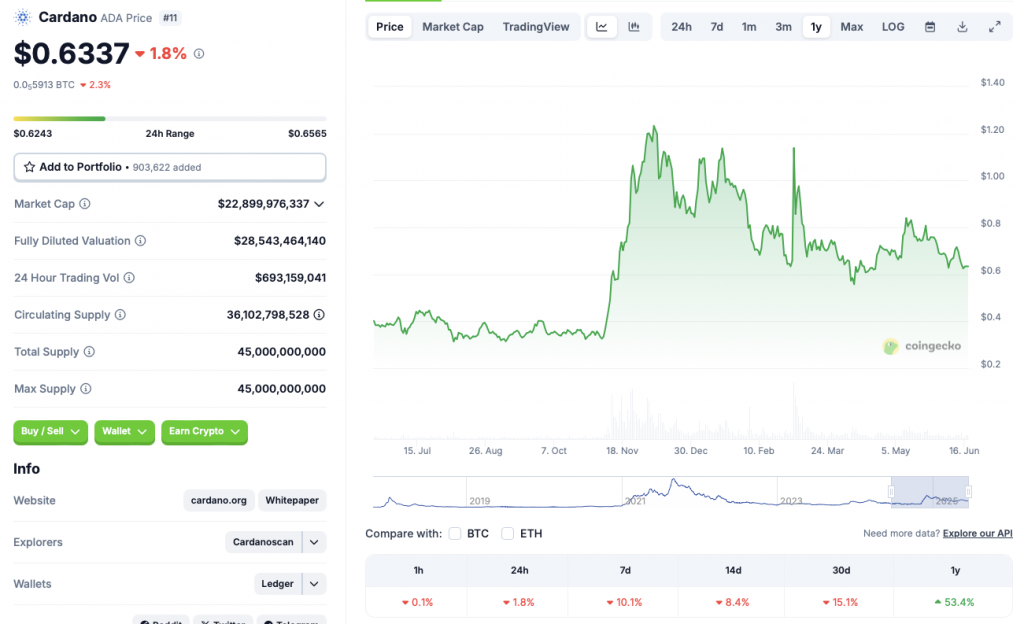
Task: Show 24 Hour Trading Vol info tooltip
Action: tap(129, 277)
